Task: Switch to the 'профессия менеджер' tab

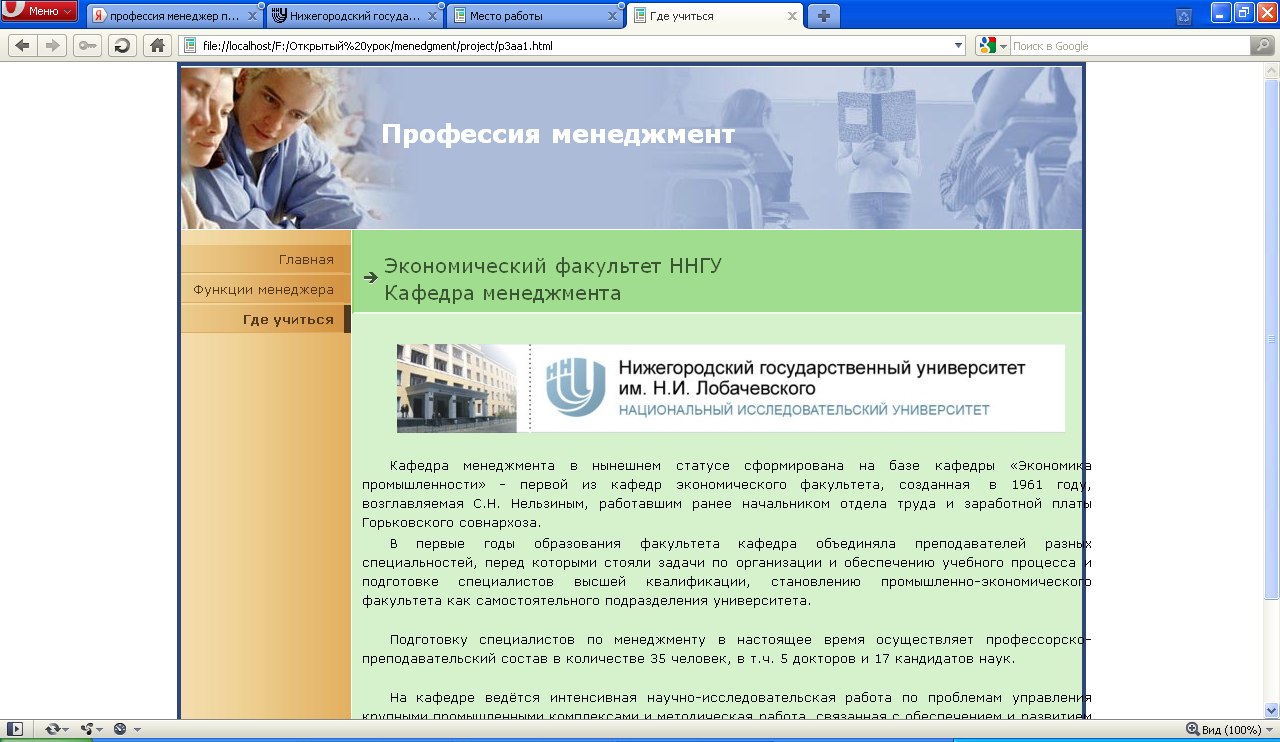Action: [174, 16]
